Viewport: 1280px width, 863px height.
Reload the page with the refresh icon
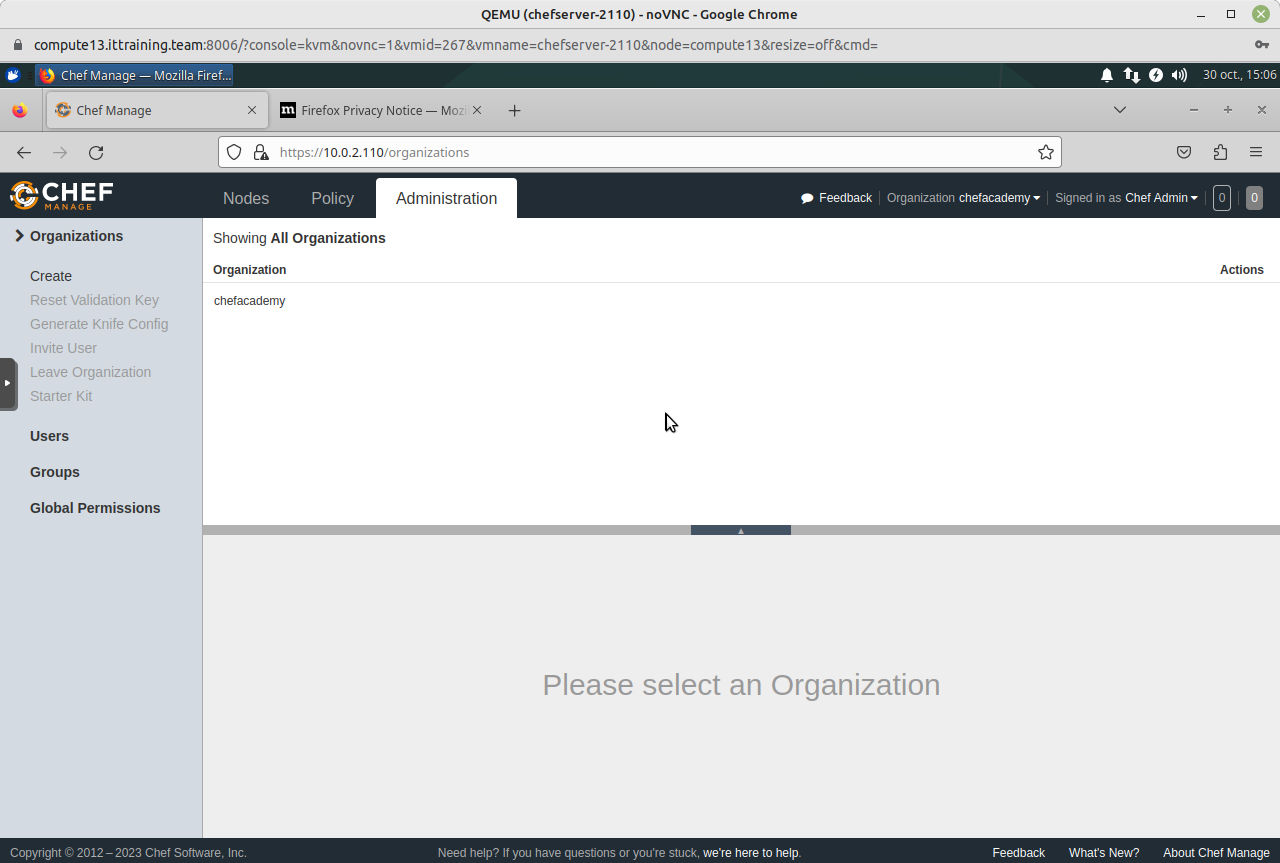tap(96, 152)
